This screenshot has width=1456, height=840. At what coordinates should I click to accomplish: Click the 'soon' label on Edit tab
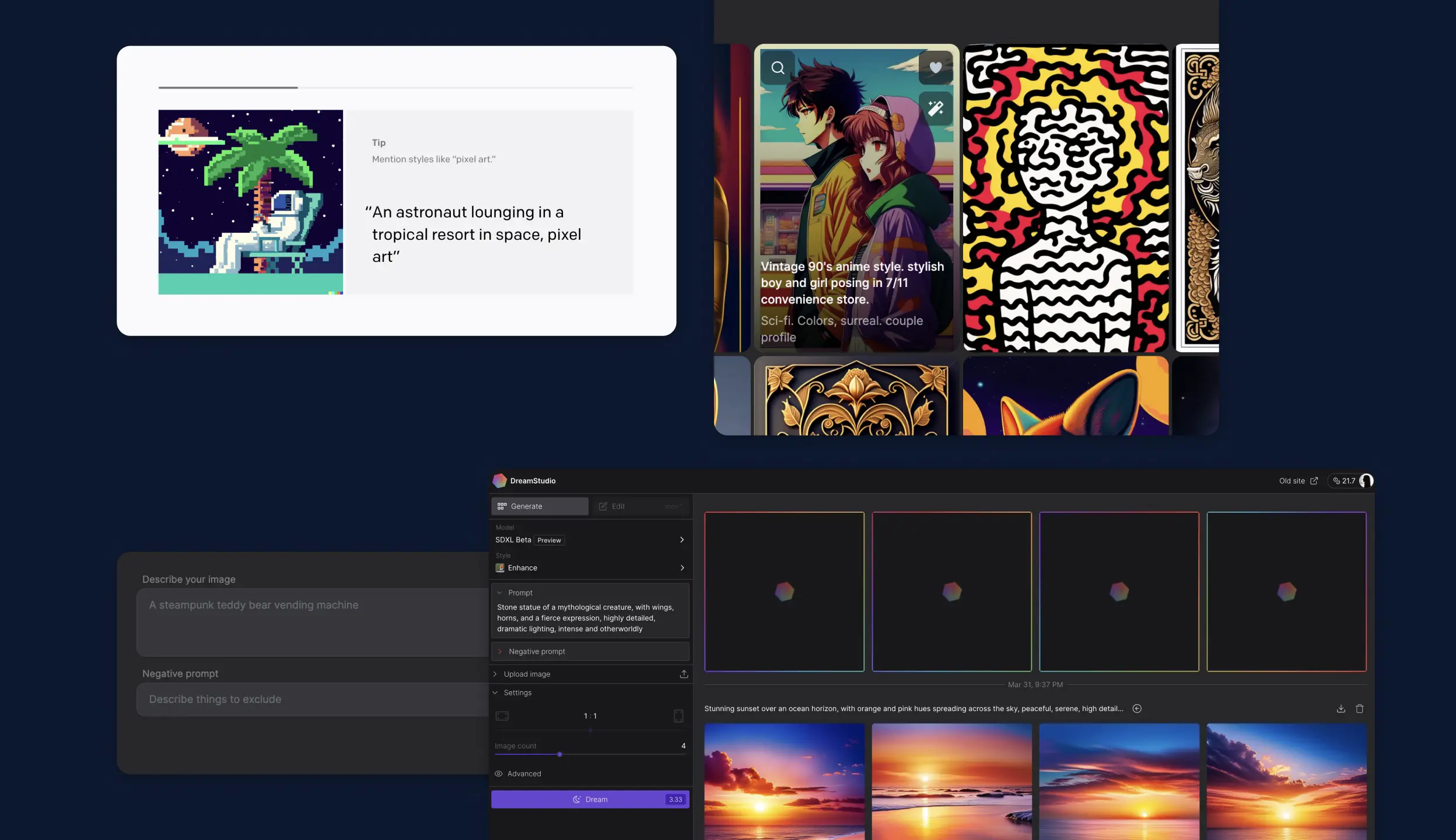point(672,506)
